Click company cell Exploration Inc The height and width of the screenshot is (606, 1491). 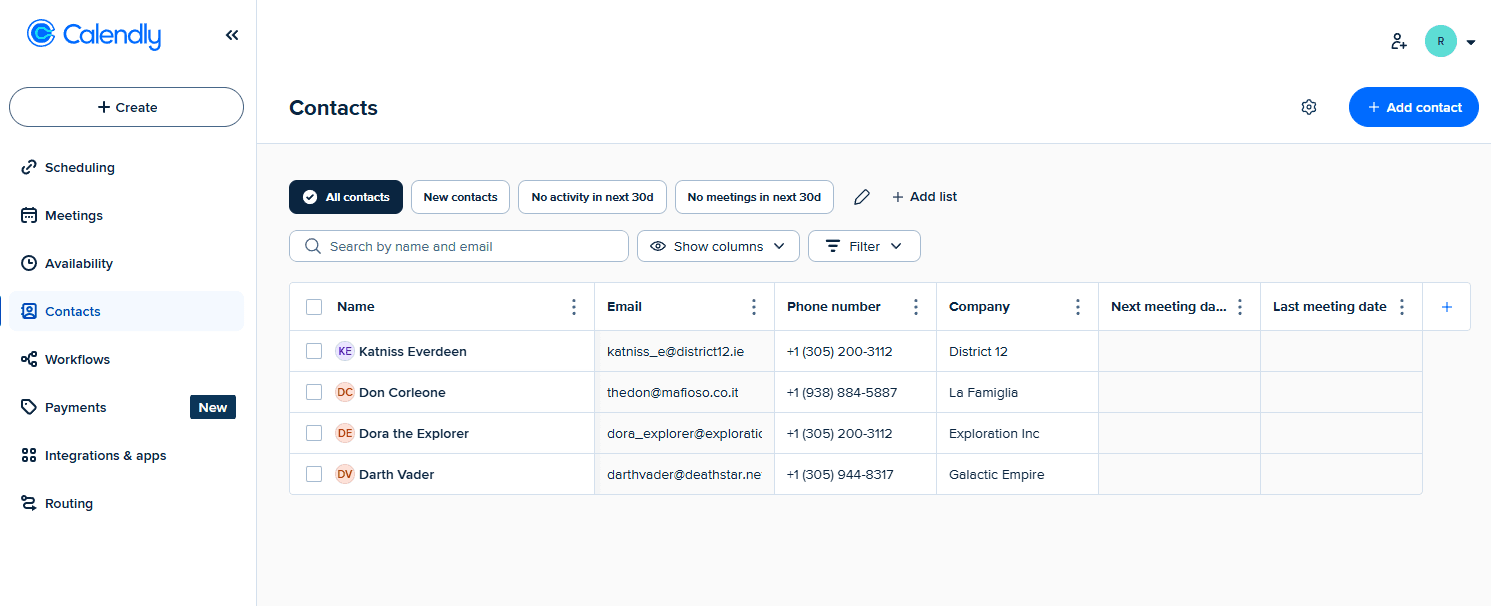[x=1017, y=433]
